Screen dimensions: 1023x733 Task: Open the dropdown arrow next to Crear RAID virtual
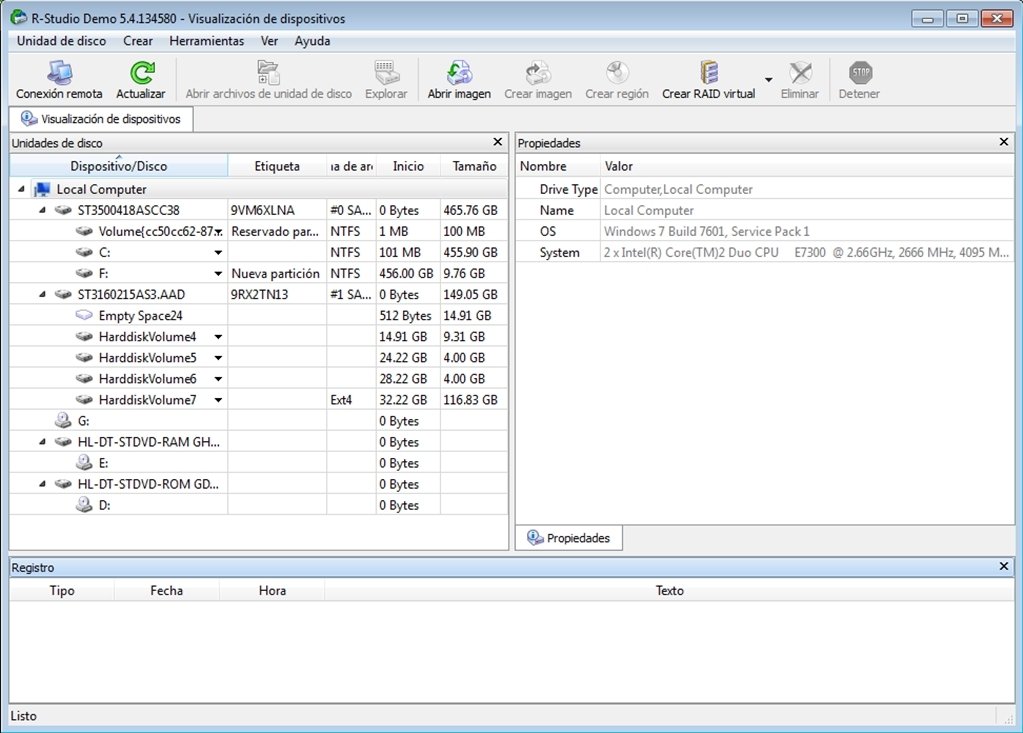tap(769, 80)
